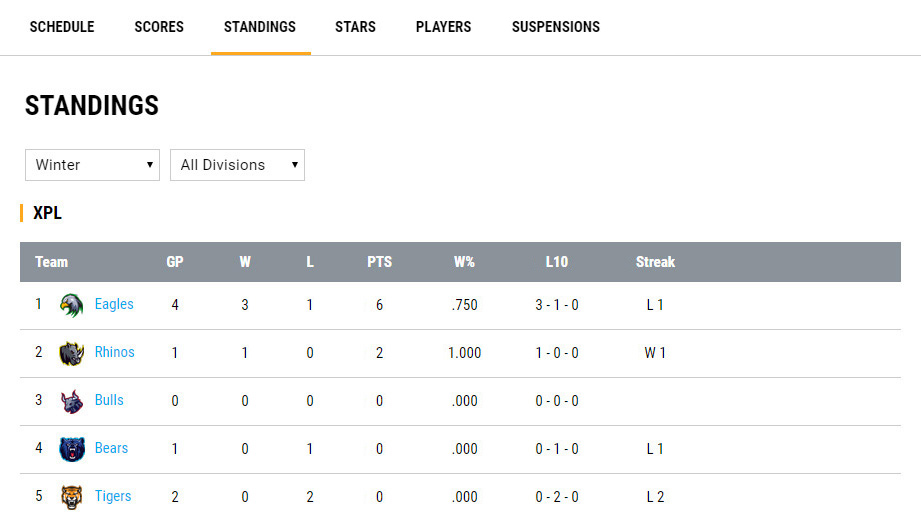Click the PTS column header

(379, 262)
